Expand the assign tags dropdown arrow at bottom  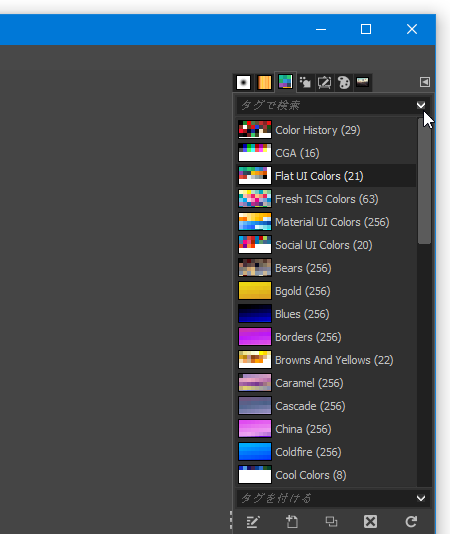pos(421,498)
